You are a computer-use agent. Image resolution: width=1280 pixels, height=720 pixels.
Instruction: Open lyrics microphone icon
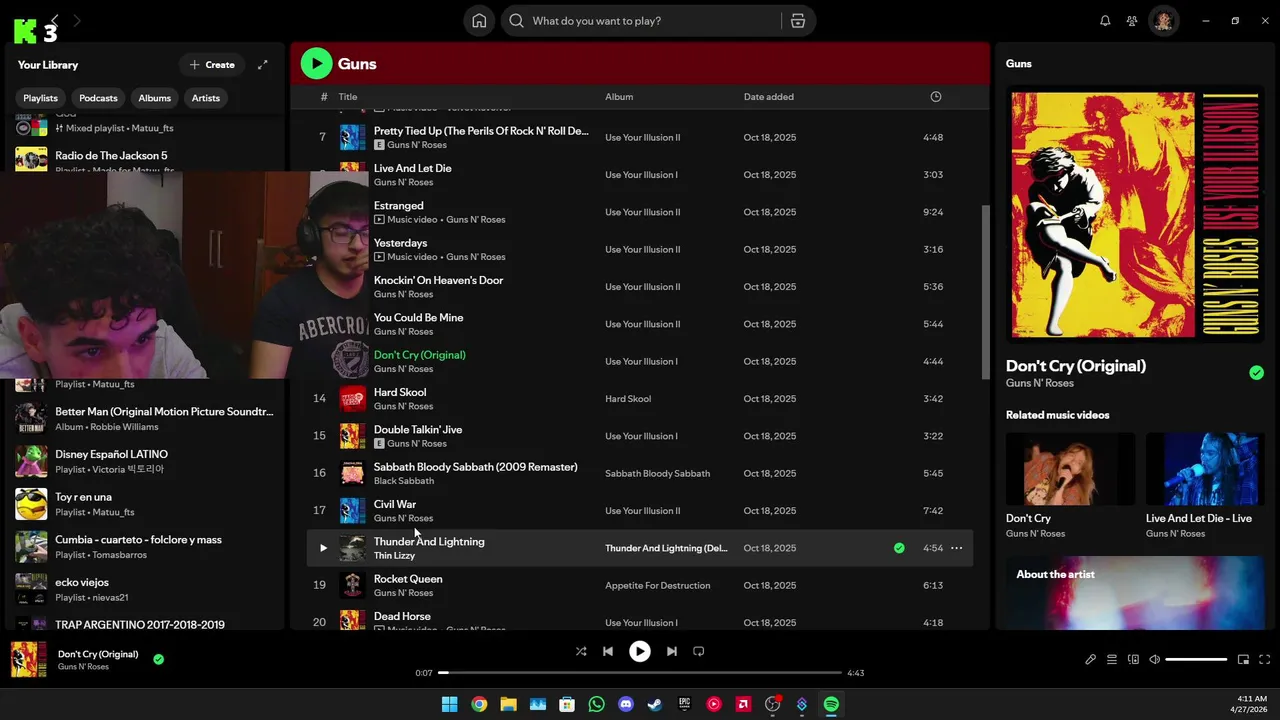tap(1090, 659)
